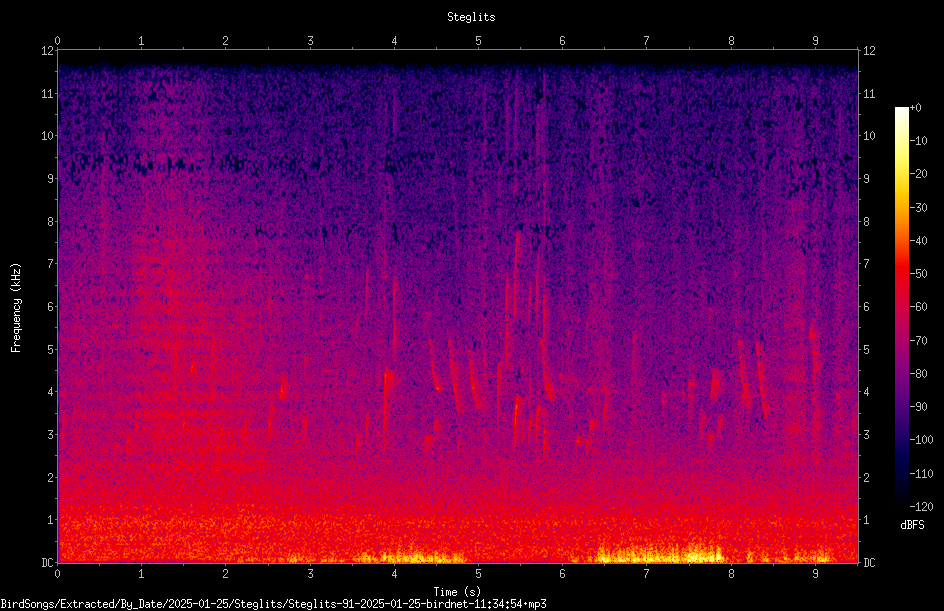Click the 3 kHz label on left axis
The image size is (944, 611).
click(51, 435)
